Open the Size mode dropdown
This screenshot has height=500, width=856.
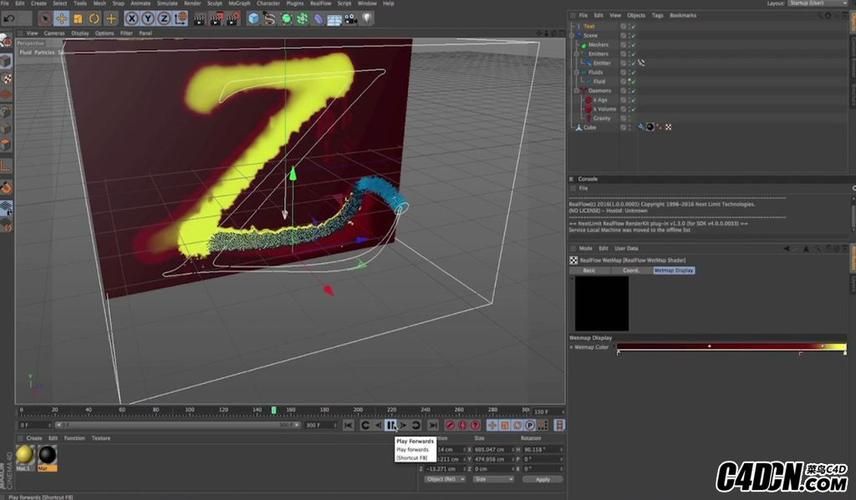494,479
